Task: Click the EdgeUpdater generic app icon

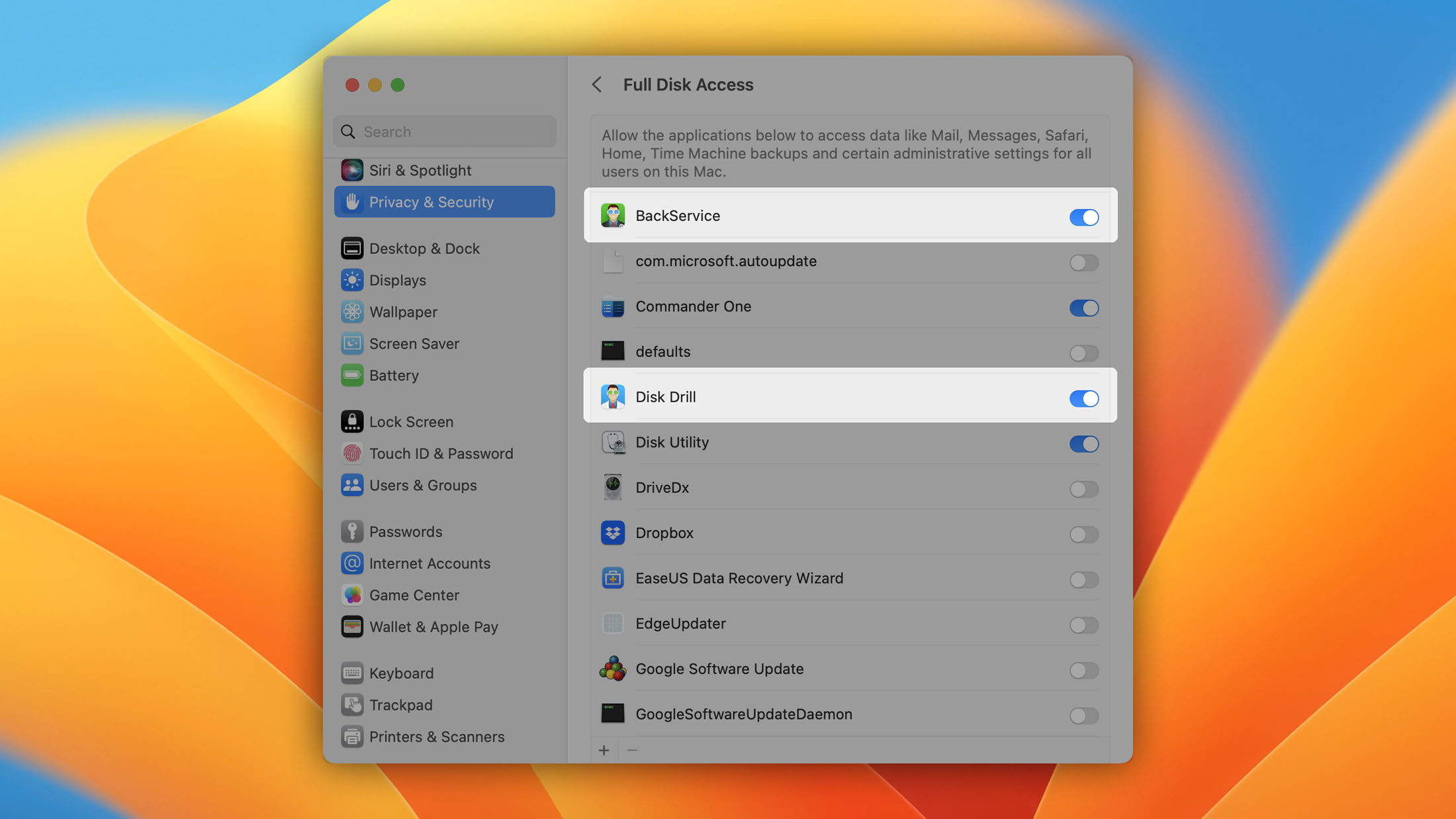Action: coord(612,623)
